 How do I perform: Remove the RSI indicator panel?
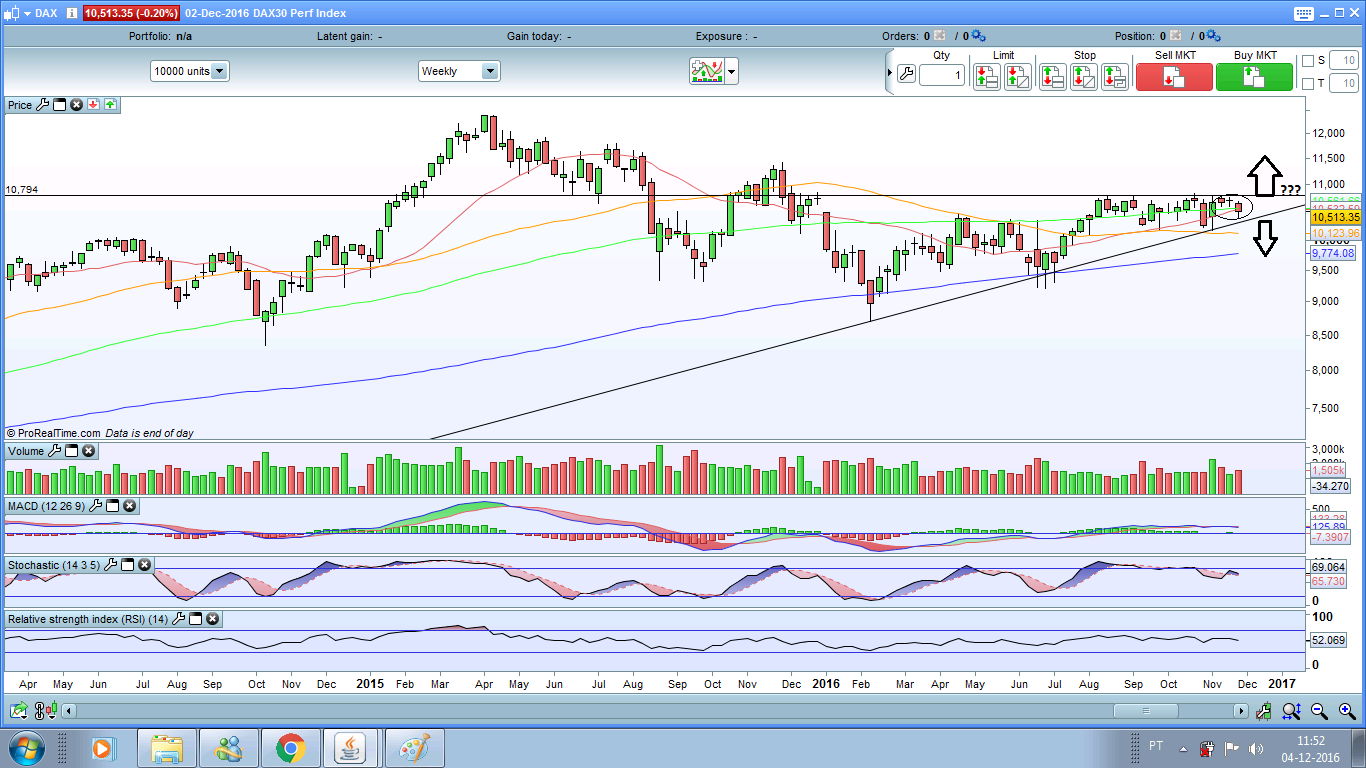pos(212,619)
